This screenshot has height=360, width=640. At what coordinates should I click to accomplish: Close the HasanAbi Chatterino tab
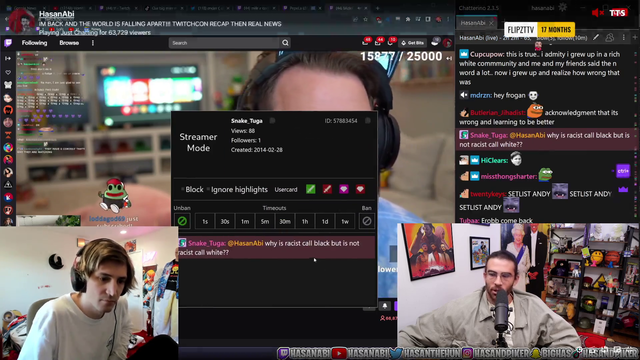tap(491, 23)
